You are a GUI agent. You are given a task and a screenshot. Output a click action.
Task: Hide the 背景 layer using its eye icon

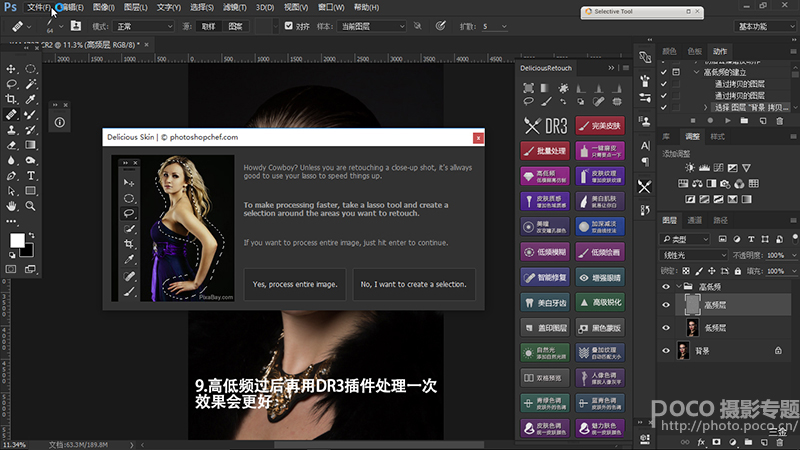667,350
